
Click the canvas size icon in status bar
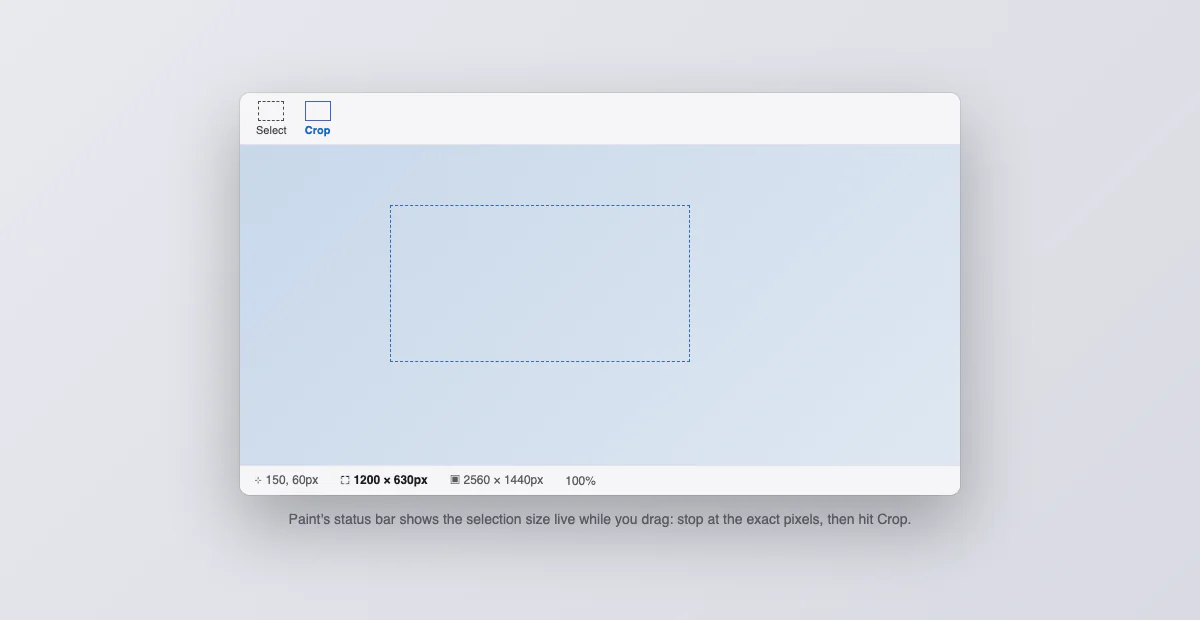pyautogui.click(x=455, y=480)
